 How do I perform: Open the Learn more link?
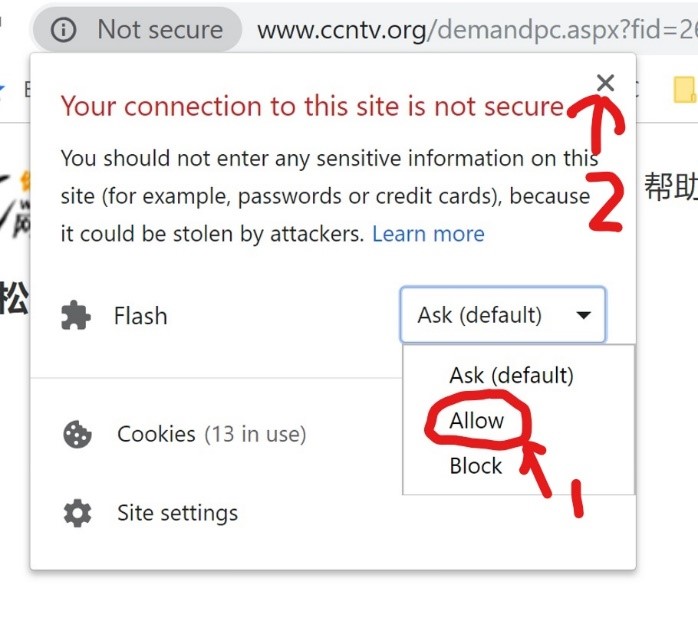click(428, 234)
